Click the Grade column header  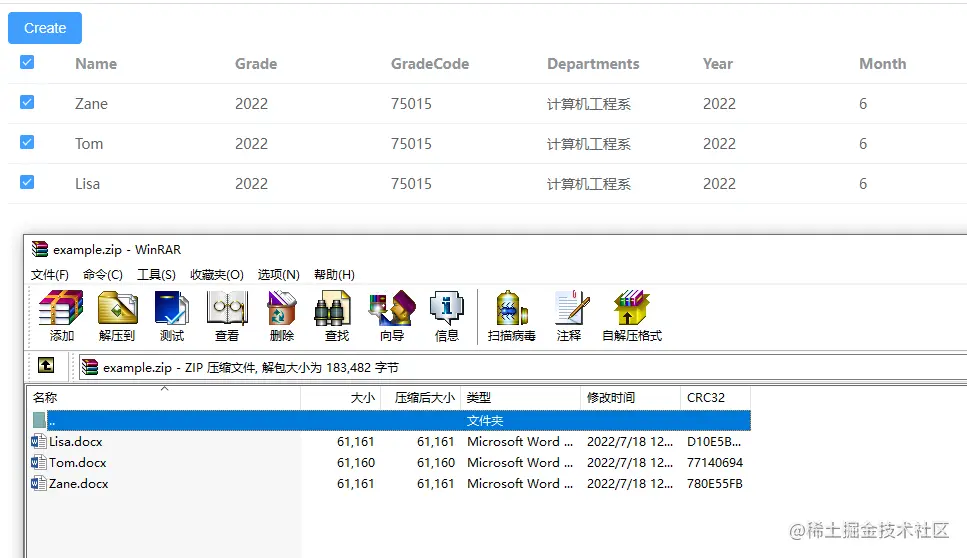point(256,64)
